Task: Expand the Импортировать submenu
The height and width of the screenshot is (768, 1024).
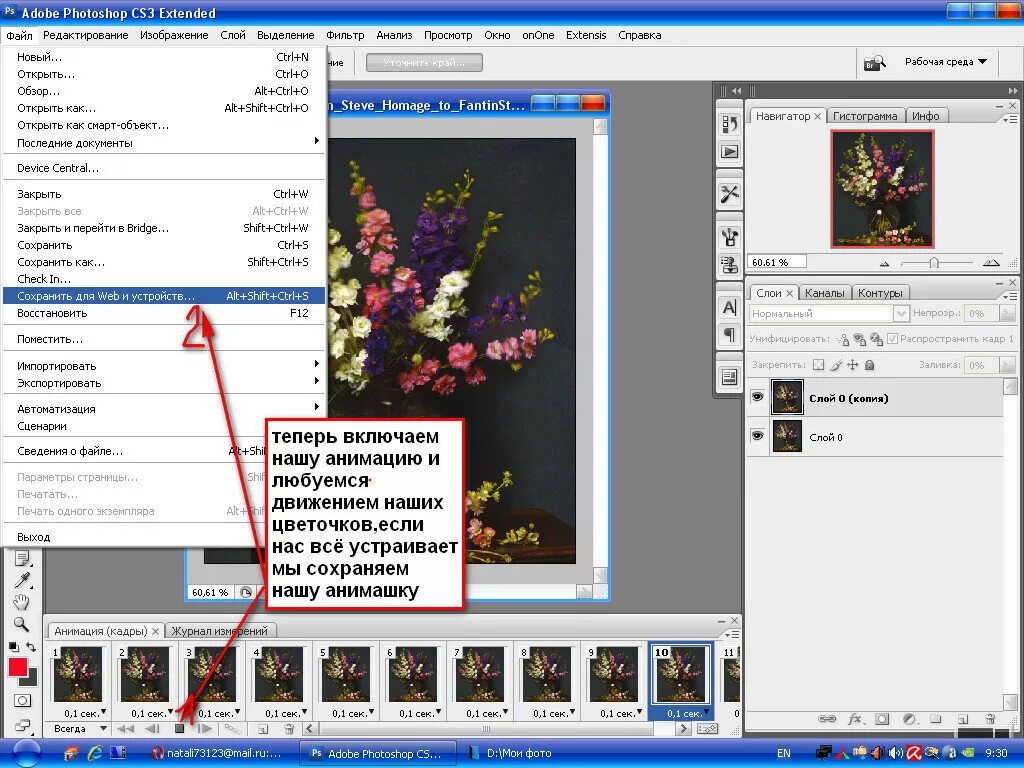Action: [x=163, y=366]
